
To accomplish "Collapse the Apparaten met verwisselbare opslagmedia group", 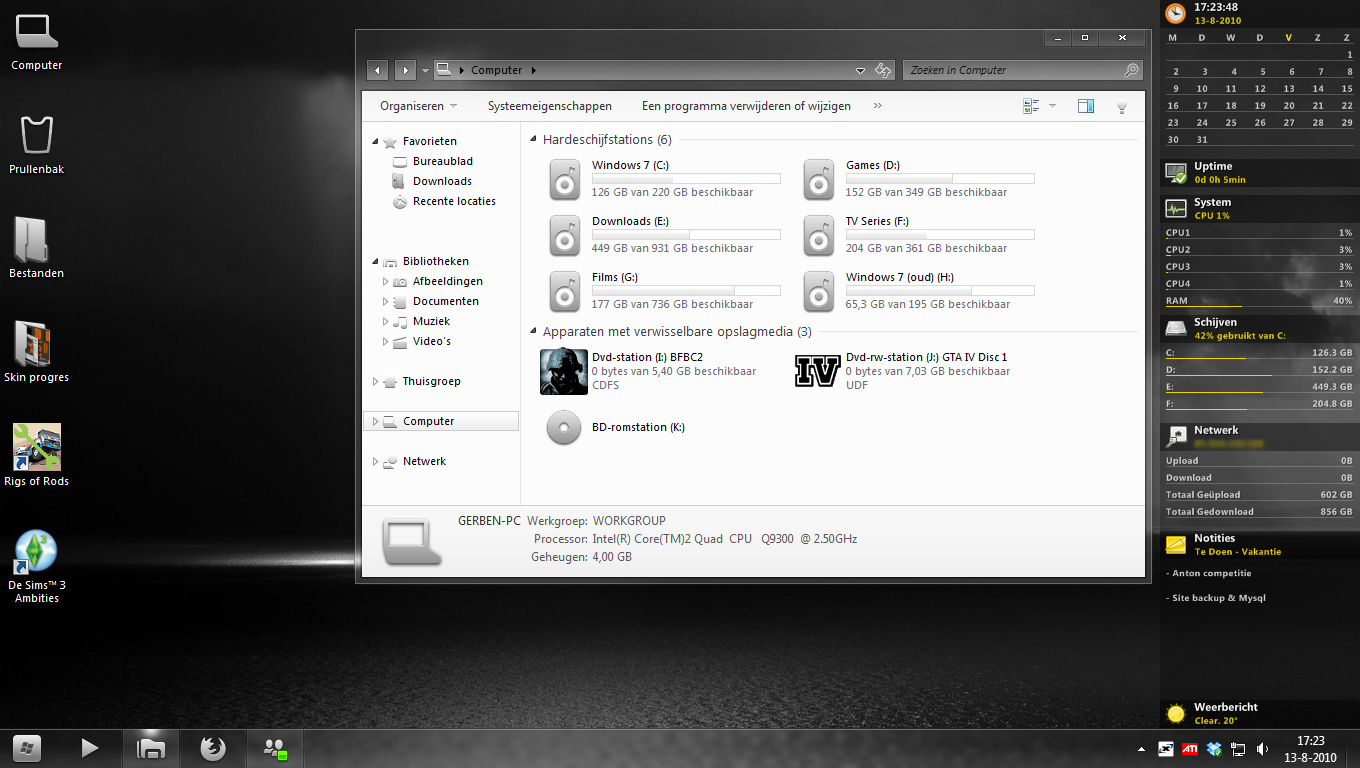I will 534,332.
